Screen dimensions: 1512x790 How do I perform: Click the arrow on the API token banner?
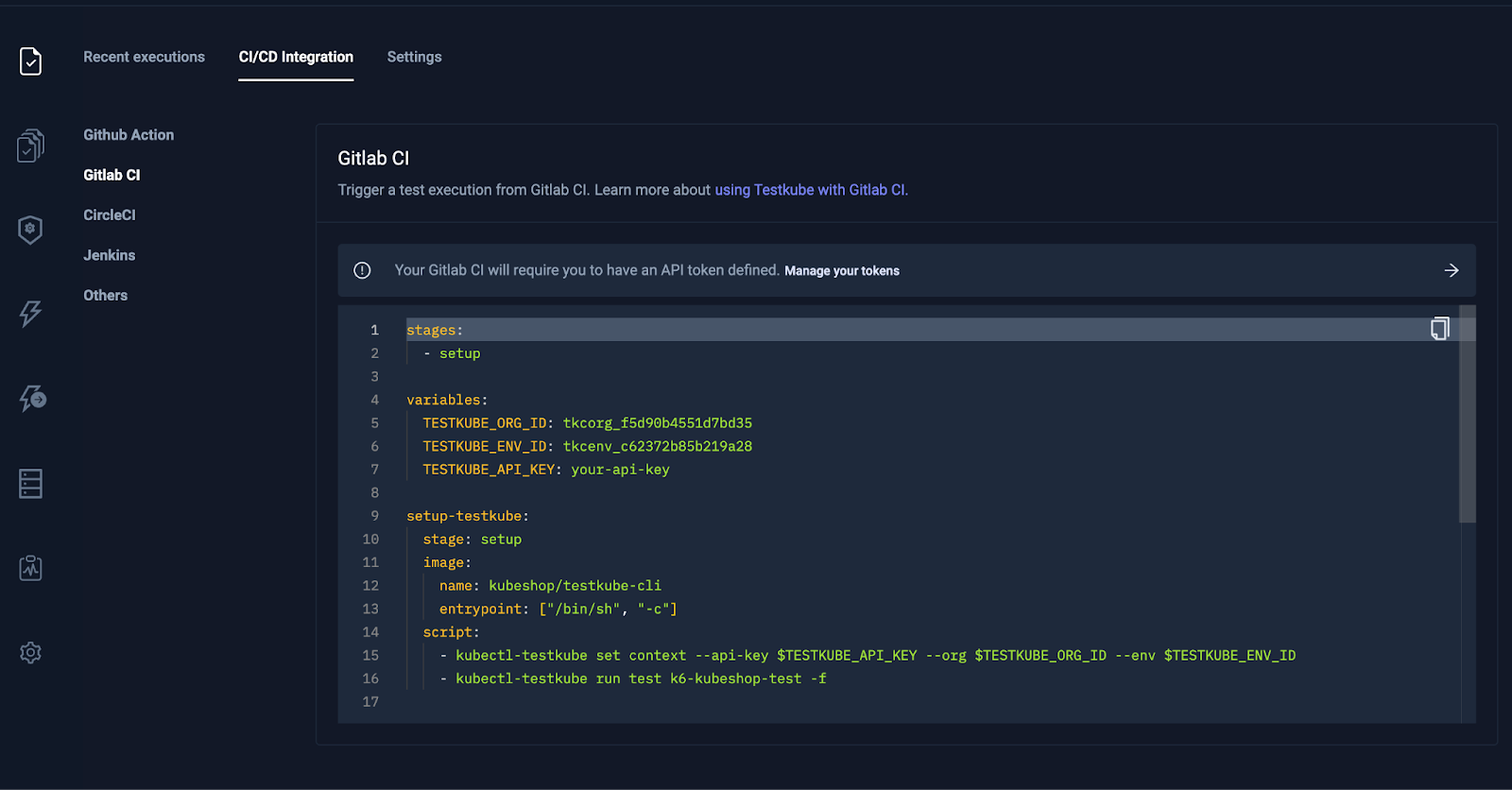[x=1452, y=270]
